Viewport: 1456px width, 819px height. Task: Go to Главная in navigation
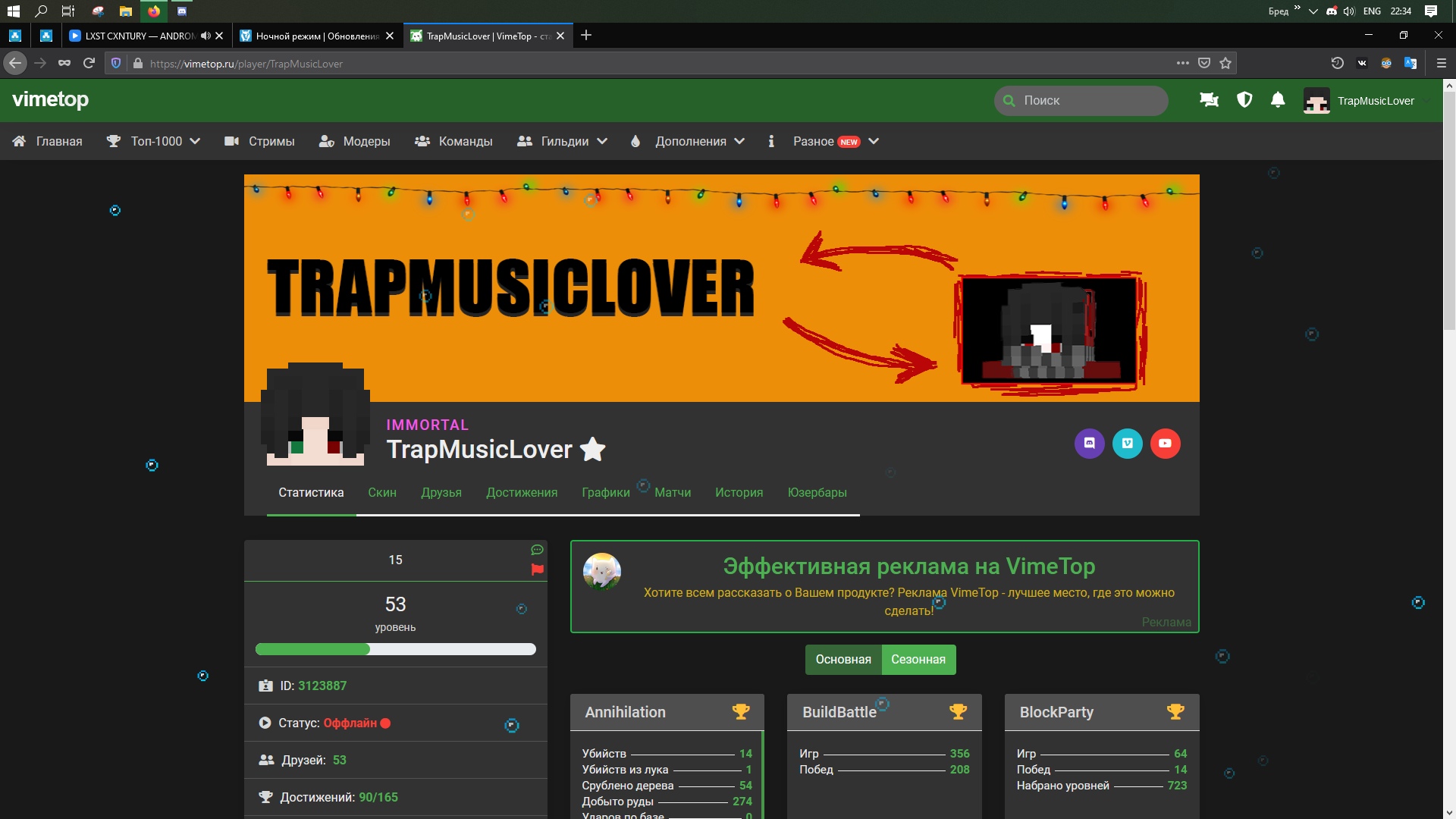click(47, 142)
